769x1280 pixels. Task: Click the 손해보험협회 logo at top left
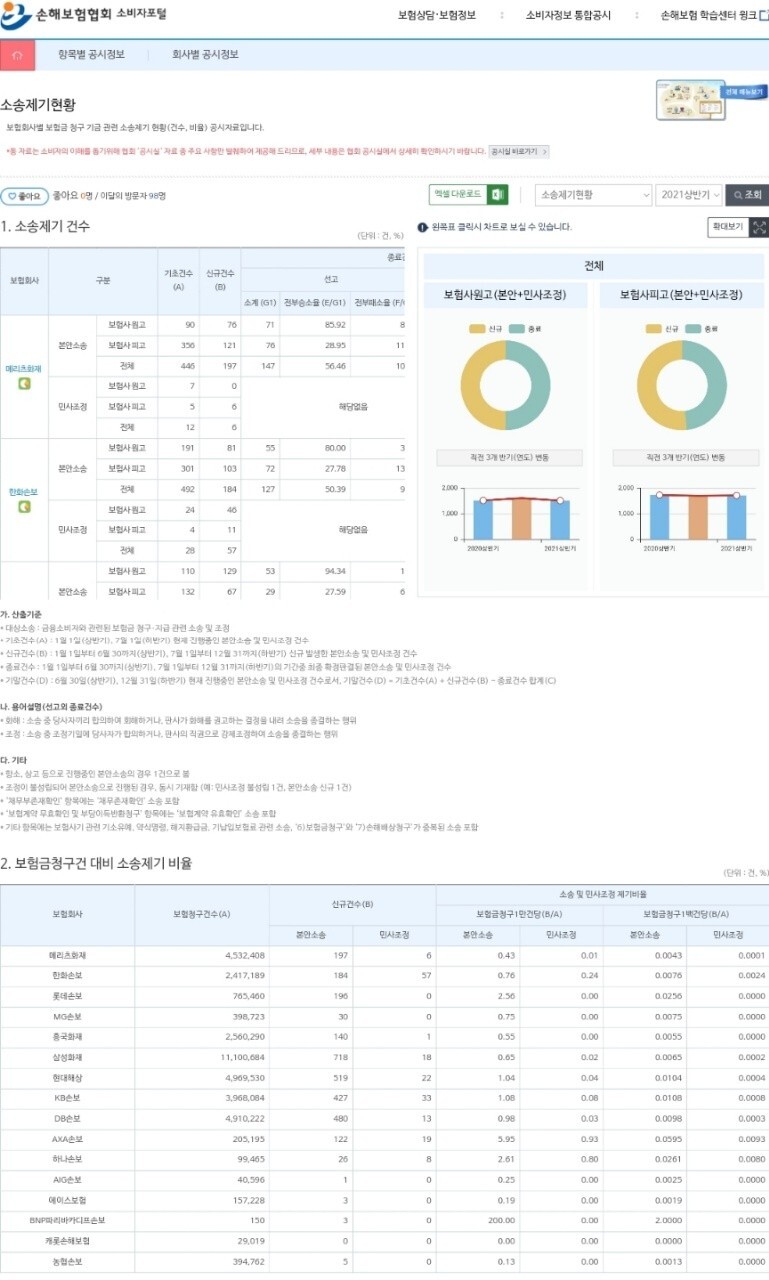pyautogui.click(x=84, y=15)
